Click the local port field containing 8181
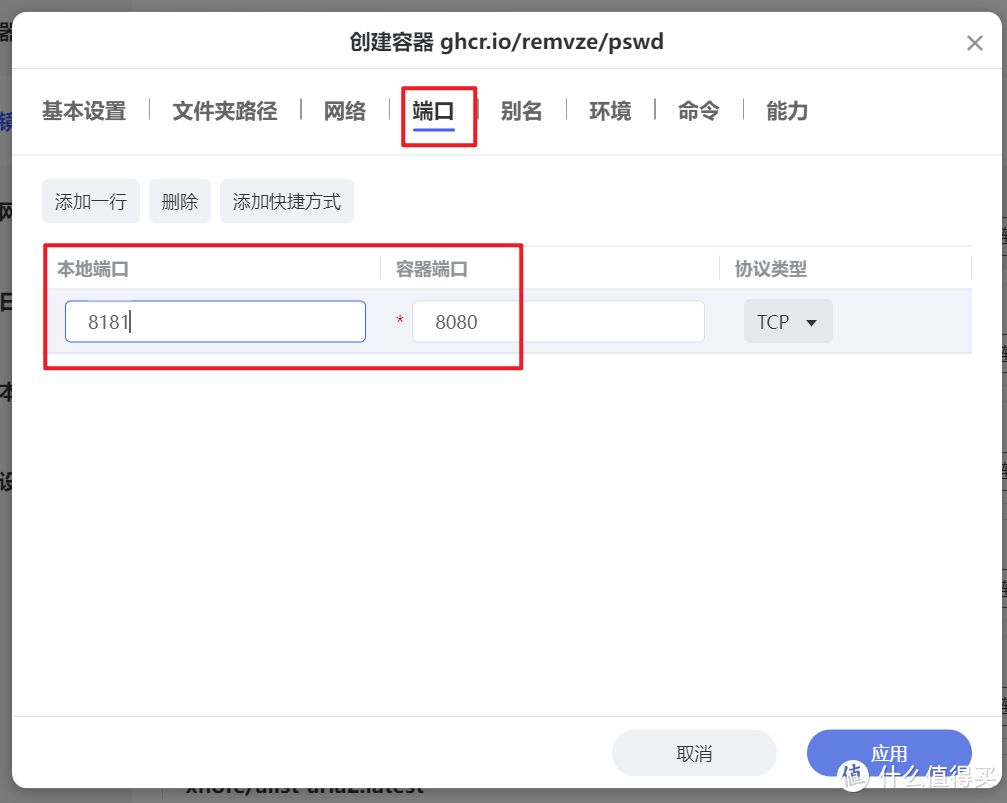The height and width of the screenshot is (803, 1007). (214, 321)
